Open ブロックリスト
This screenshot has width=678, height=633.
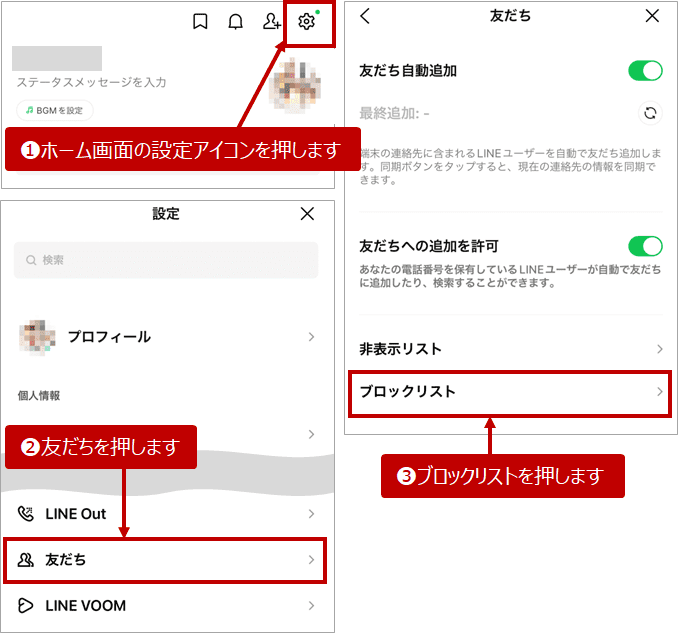[x=510, y=393]
